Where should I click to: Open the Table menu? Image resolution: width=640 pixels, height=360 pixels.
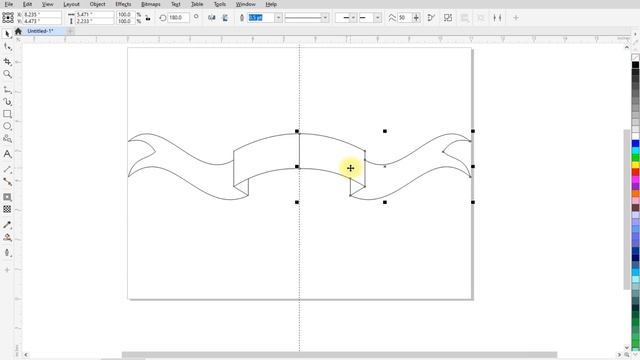pyautogui.click(x=197, y=4)
